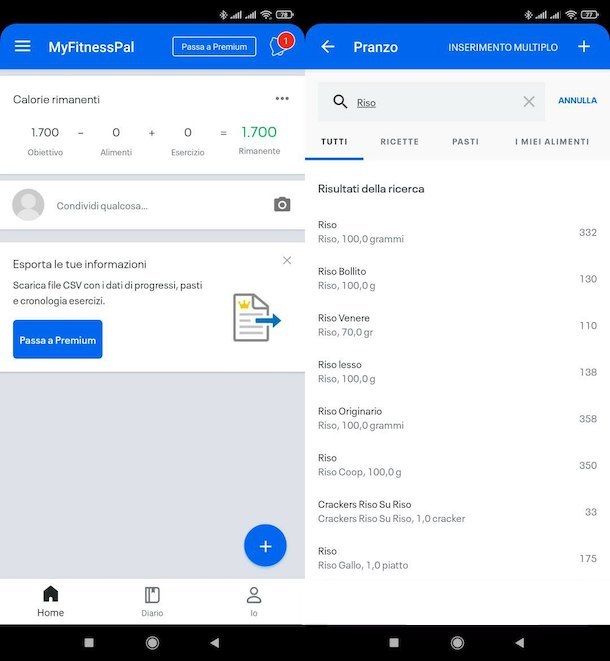Tap Android recents square on right phone
Image resolution: width=610 pixels, height=661 pixels.
pyautogui.click(x=394, y=642)
